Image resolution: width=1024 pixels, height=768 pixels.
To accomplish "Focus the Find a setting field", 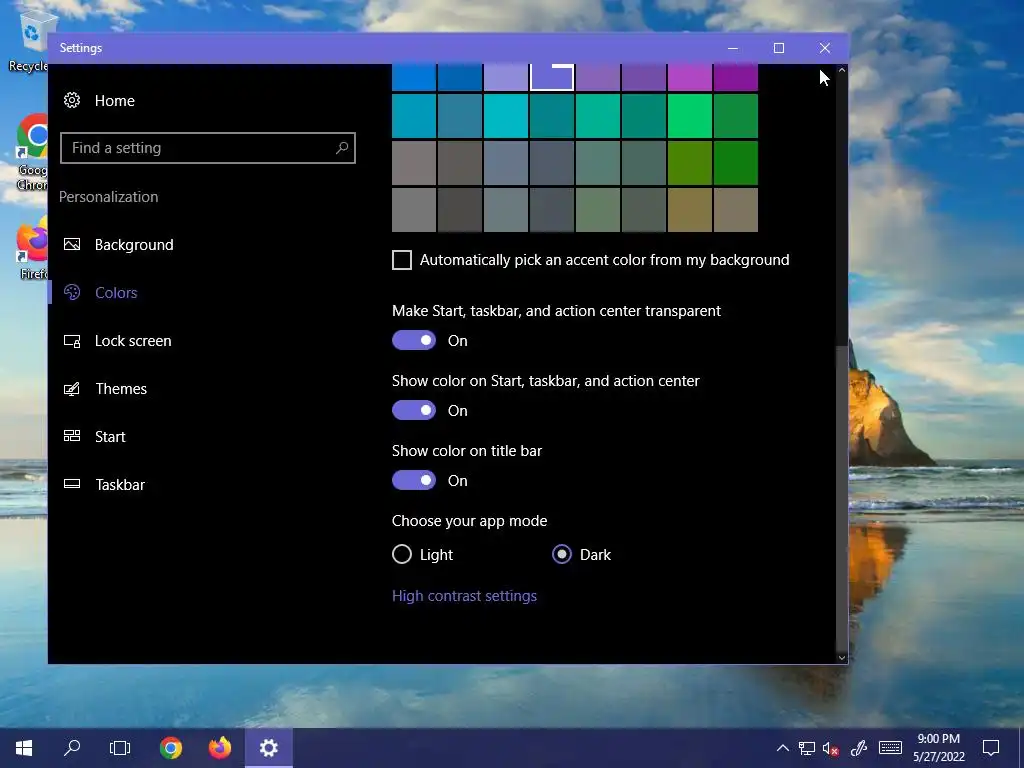I will click(208, 148).
